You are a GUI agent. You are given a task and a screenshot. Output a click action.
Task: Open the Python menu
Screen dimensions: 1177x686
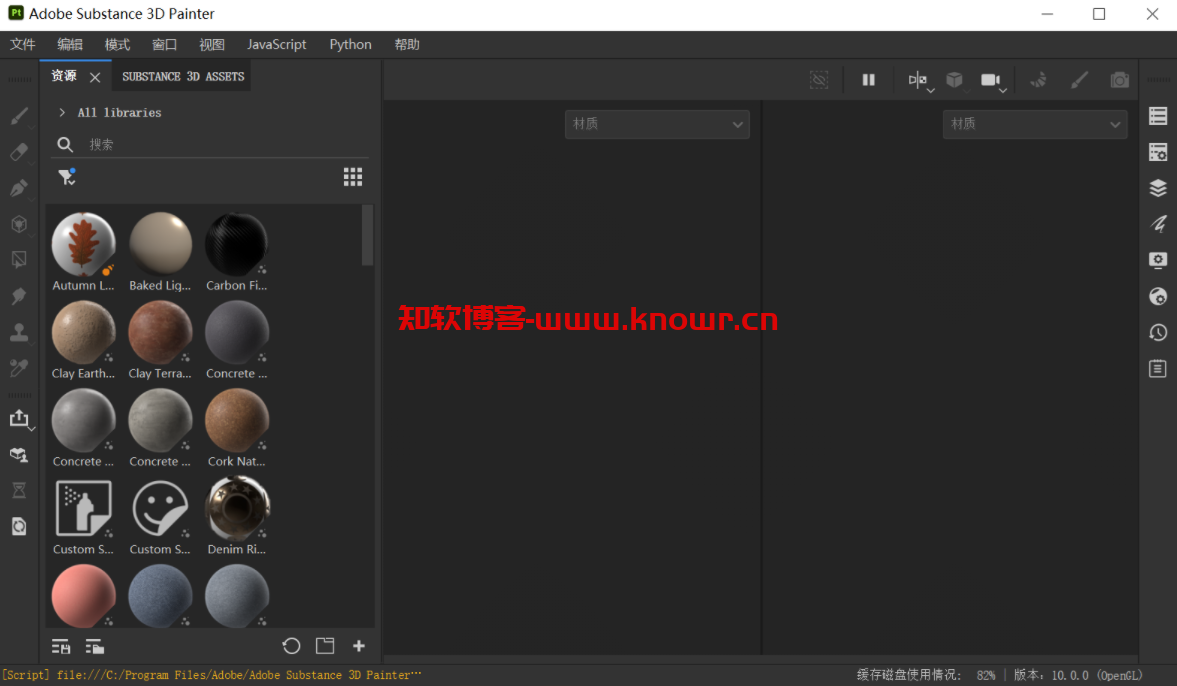[x=350, y=44]
